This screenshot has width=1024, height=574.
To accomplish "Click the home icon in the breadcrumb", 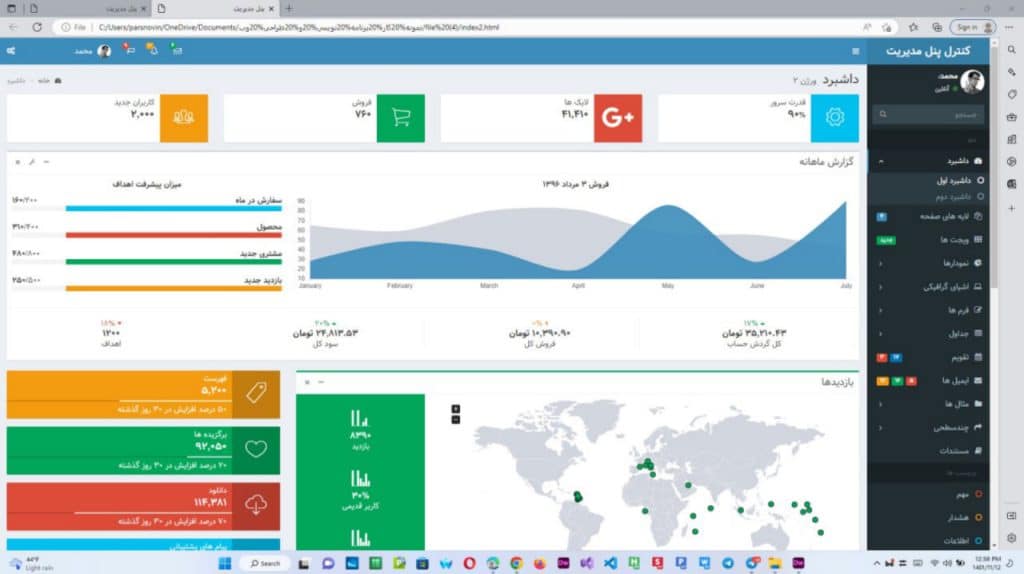I will (x=57, y=80).
